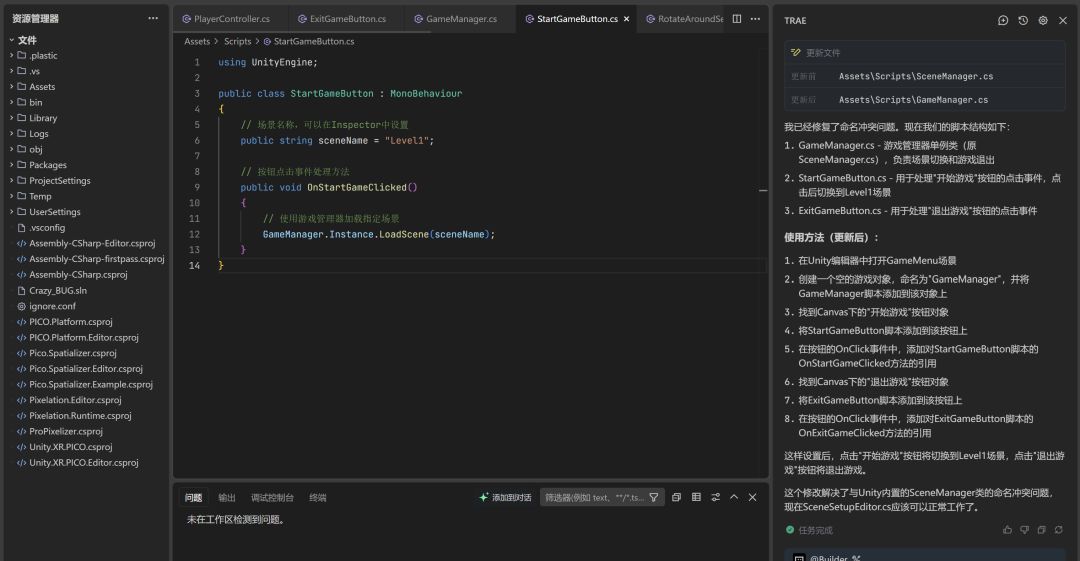Toggle table view in Problems panel
This screenshot has width=1080, height=561.
(x=696, y=497)
